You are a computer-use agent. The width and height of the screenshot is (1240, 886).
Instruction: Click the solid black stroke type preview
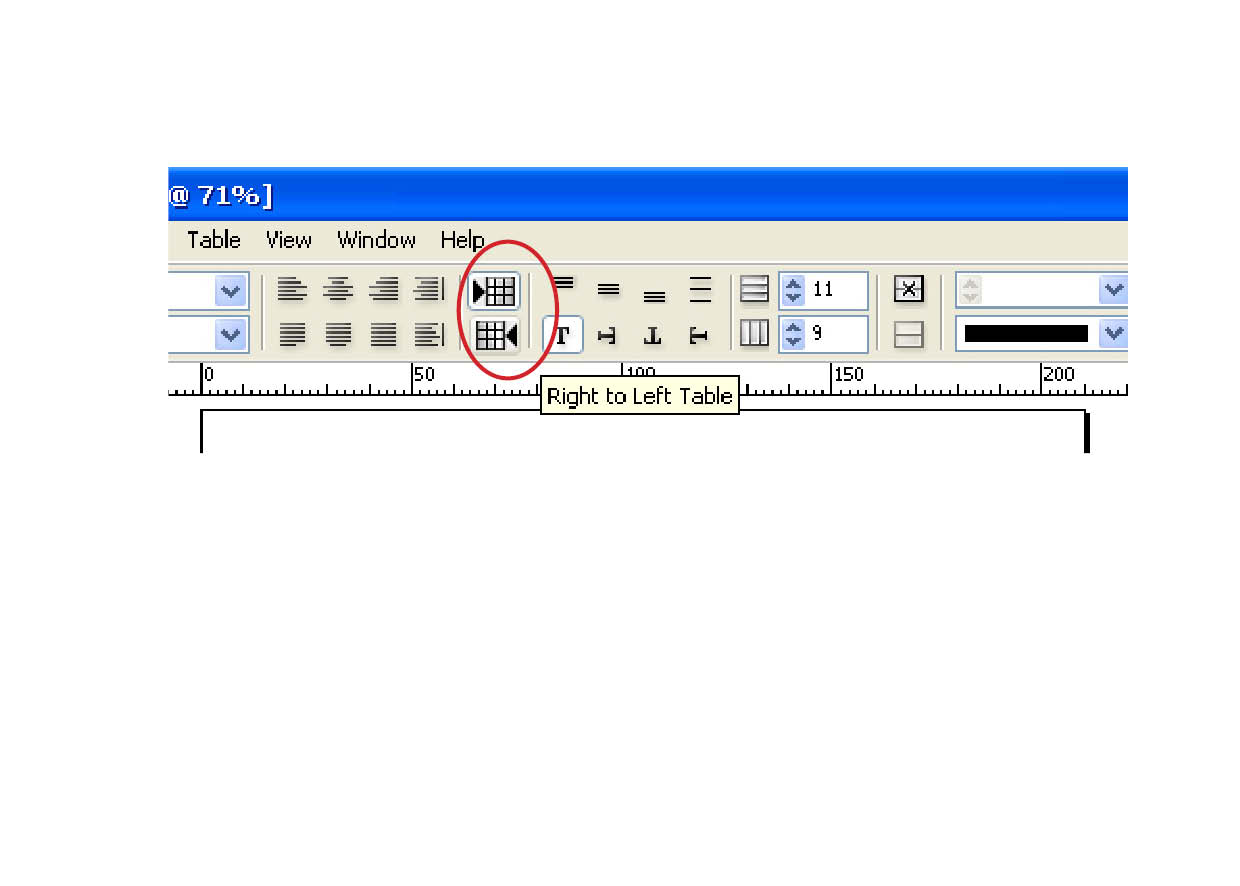[x=1026, y=334]
